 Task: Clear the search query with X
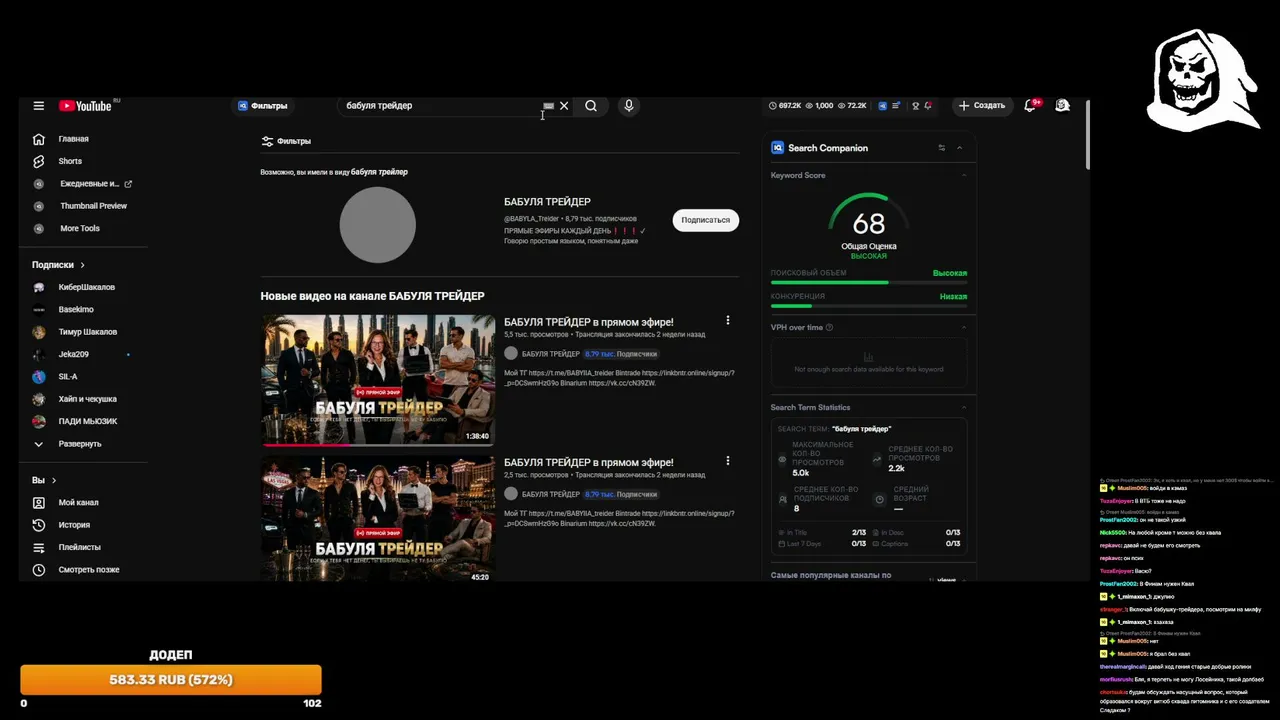pyautogui.click(x=564, y=105)
